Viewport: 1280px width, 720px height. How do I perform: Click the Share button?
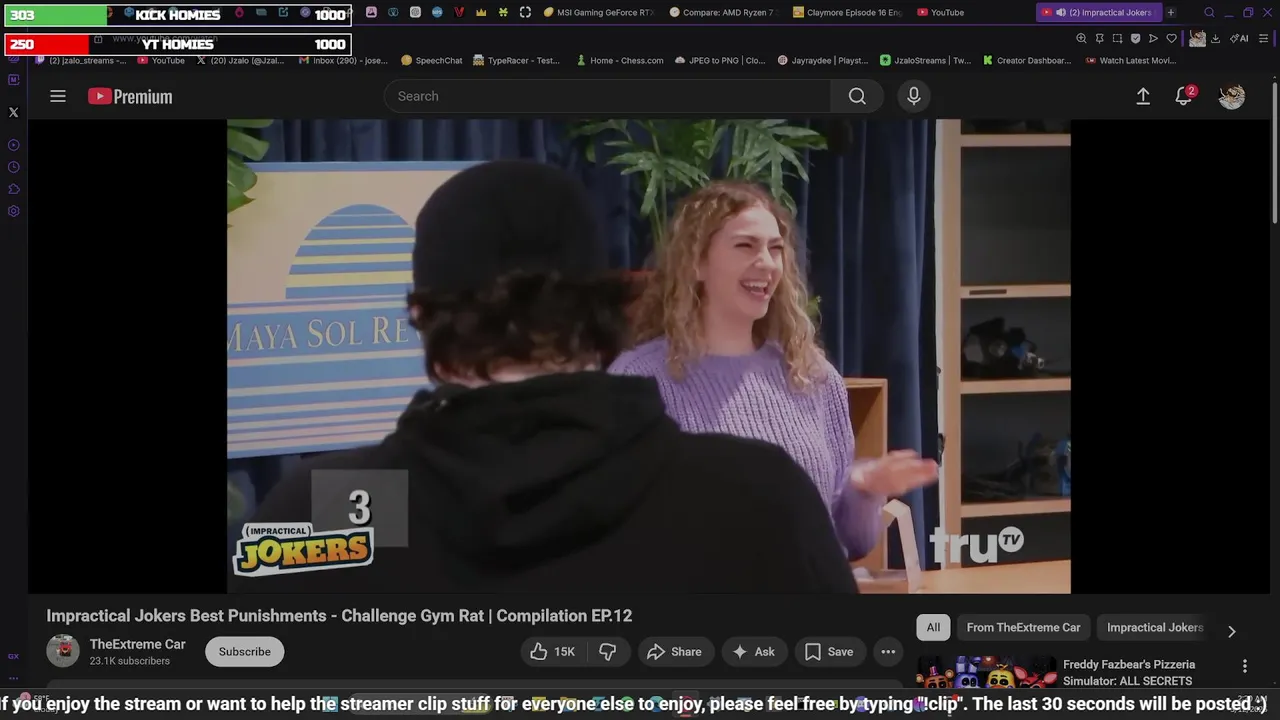[675, 652]
